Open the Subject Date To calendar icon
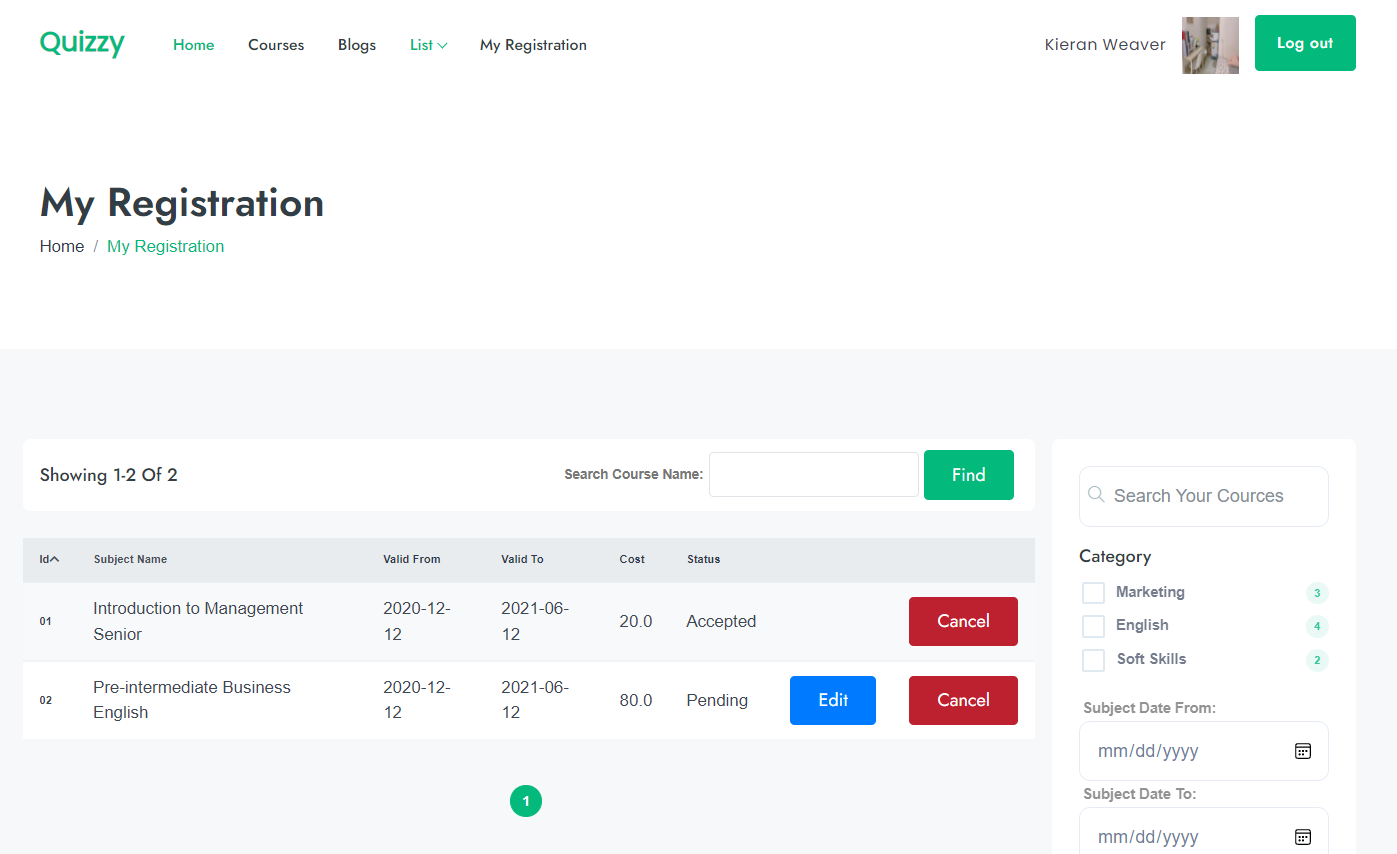1397x854 pixels. pos(1303,836)
